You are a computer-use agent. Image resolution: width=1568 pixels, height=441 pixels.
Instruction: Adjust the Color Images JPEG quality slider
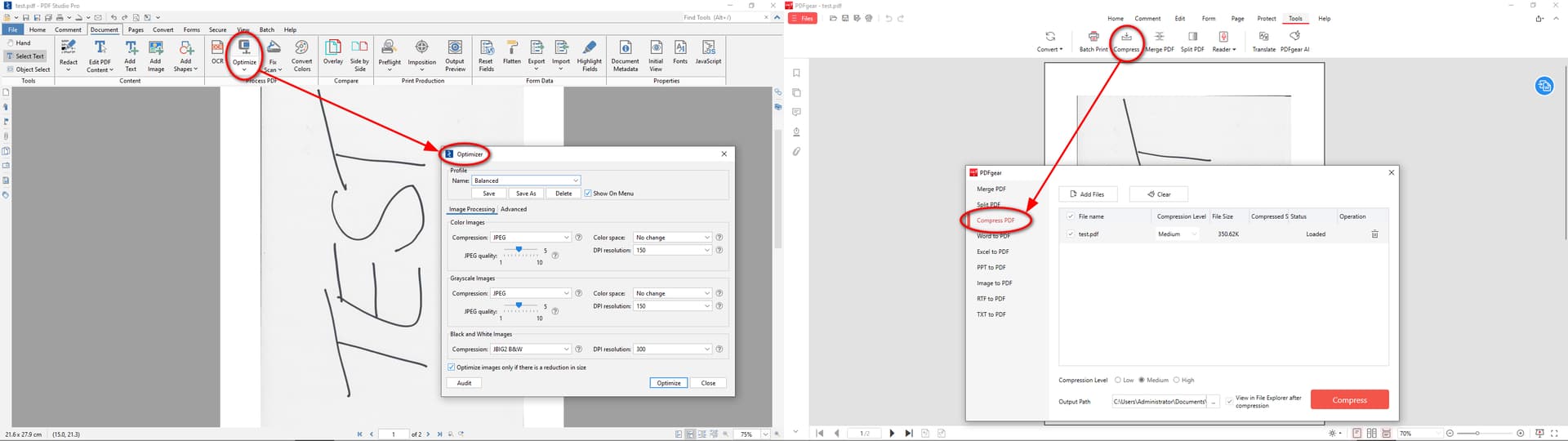519,250
